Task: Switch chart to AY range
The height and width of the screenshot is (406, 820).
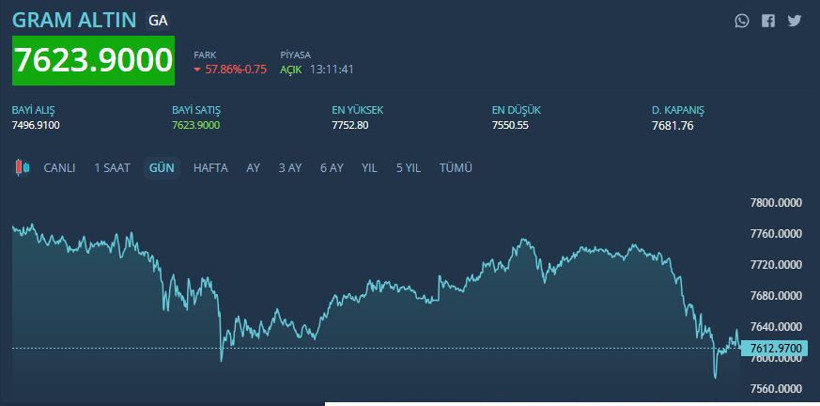Action: click(x=253, y=168)
